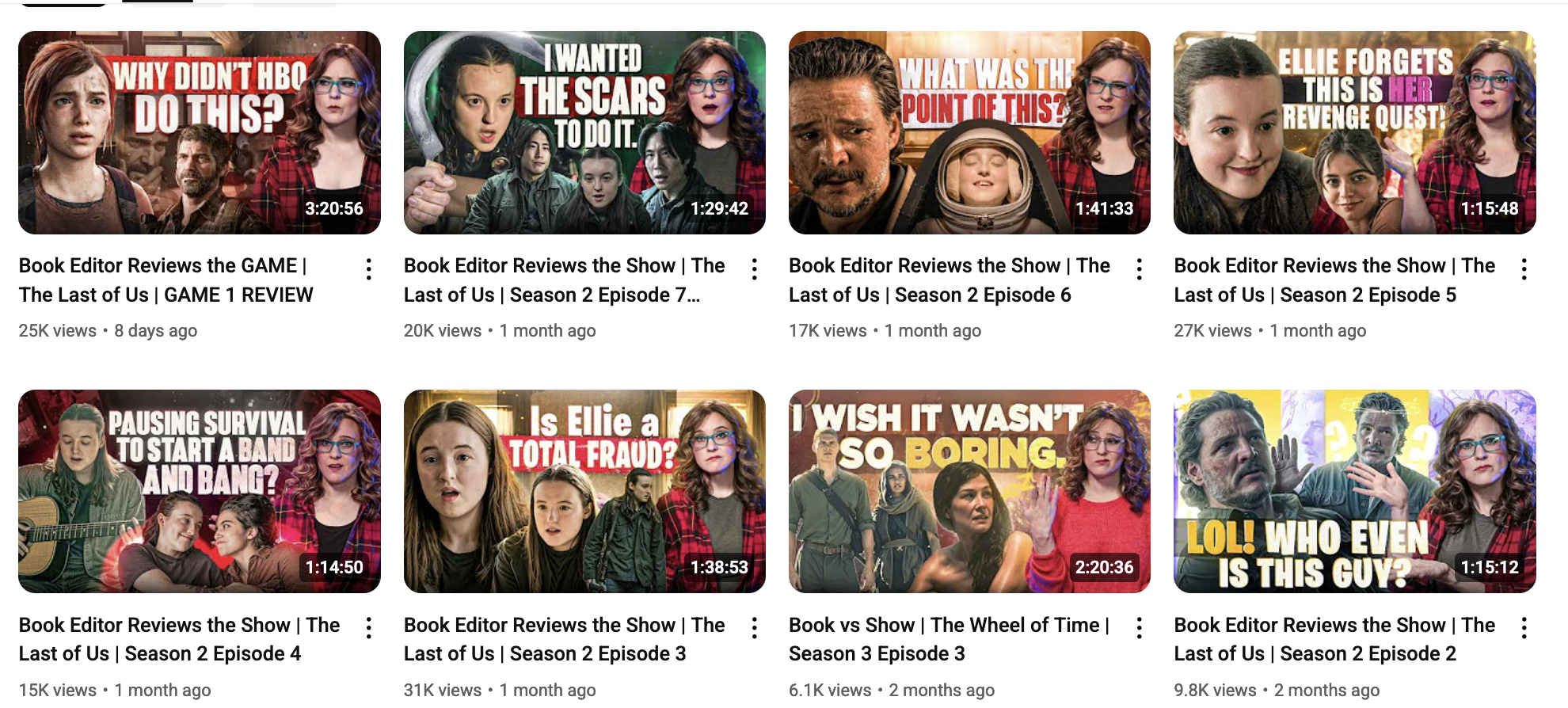
Task: Click the 1:14:50 duration badge
Action: tap(334, 567)
